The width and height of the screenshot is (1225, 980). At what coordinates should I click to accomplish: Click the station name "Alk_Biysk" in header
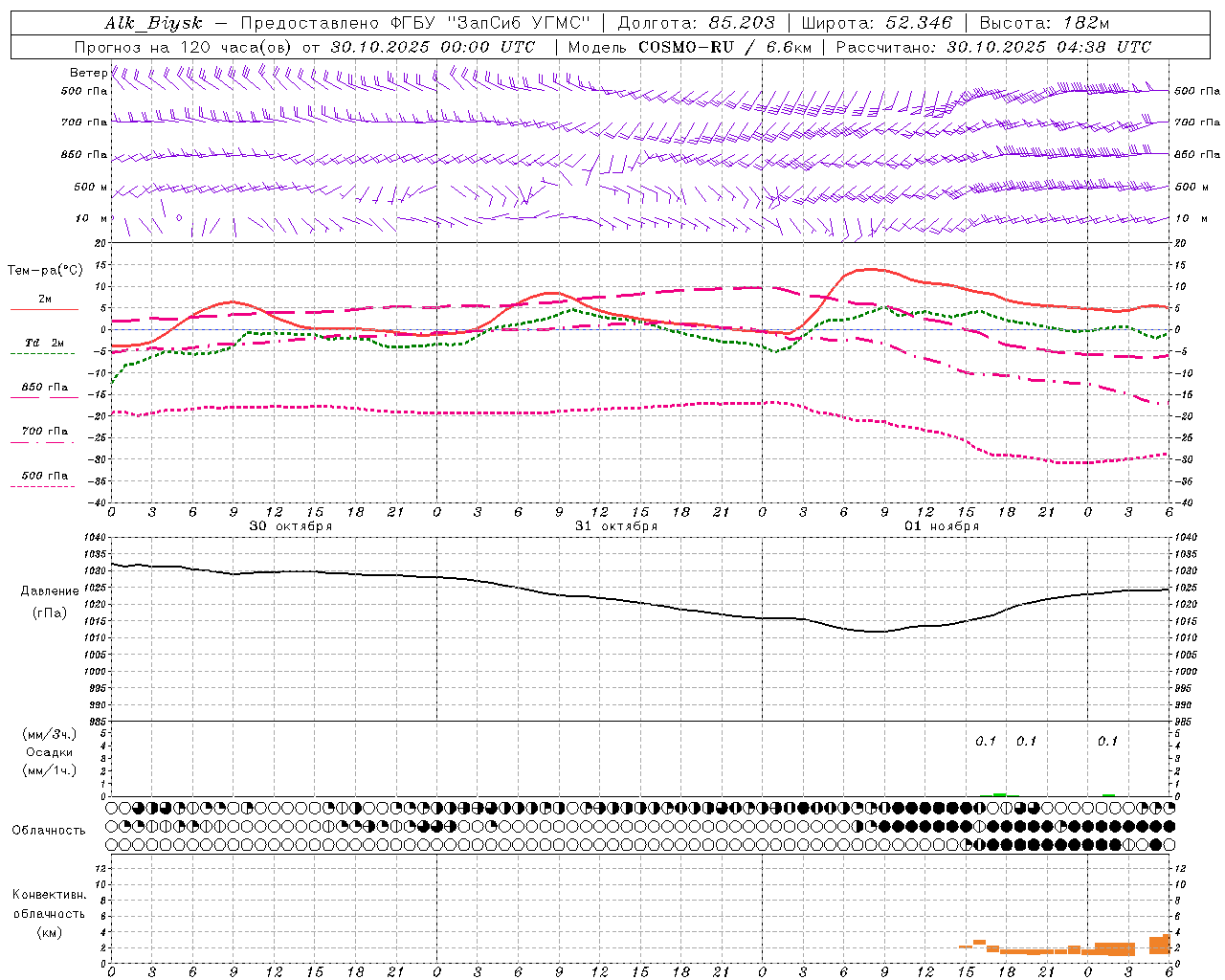coord(153,23)
